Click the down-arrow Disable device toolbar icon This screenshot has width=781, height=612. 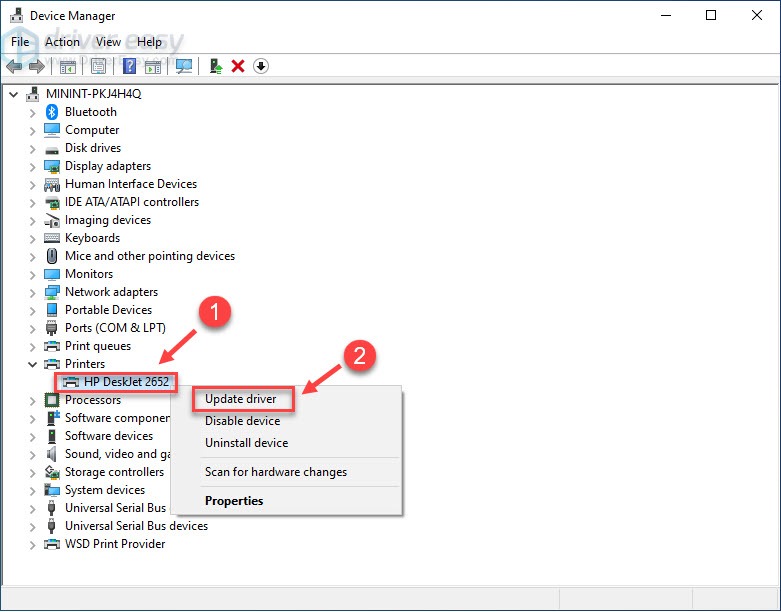261,66
